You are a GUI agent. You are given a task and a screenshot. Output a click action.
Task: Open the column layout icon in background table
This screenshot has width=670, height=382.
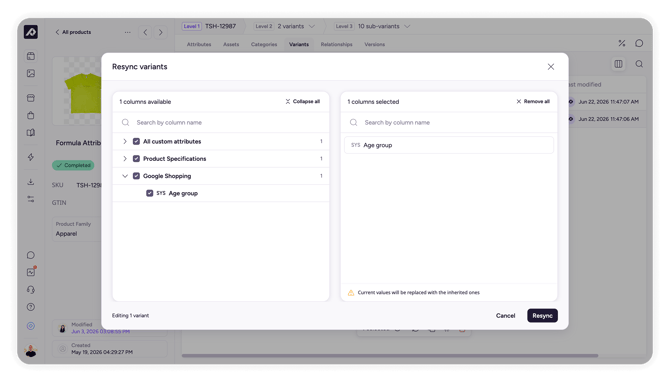tap(618, 64)
